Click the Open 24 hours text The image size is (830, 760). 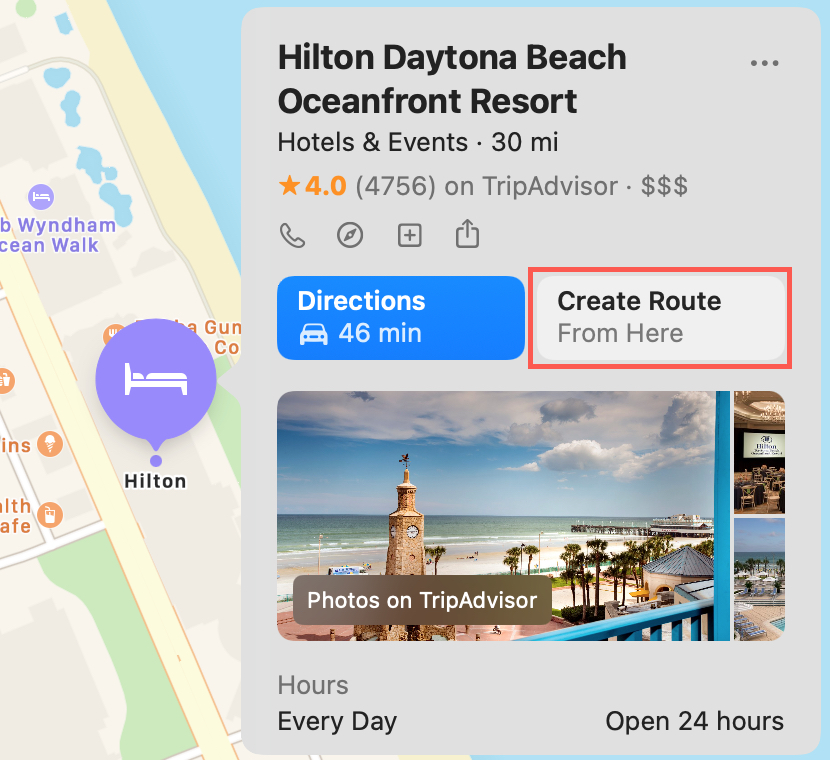point(694,721)
